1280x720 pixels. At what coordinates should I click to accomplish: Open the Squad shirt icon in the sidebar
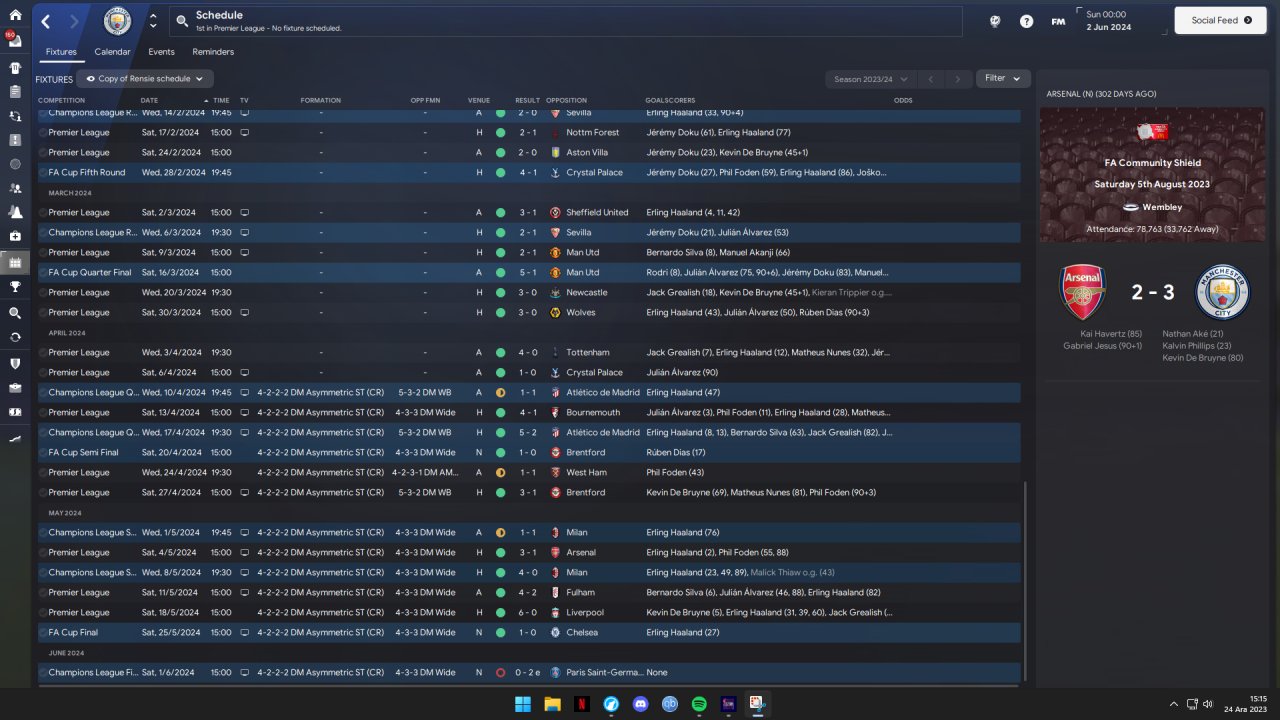point(15,68)
